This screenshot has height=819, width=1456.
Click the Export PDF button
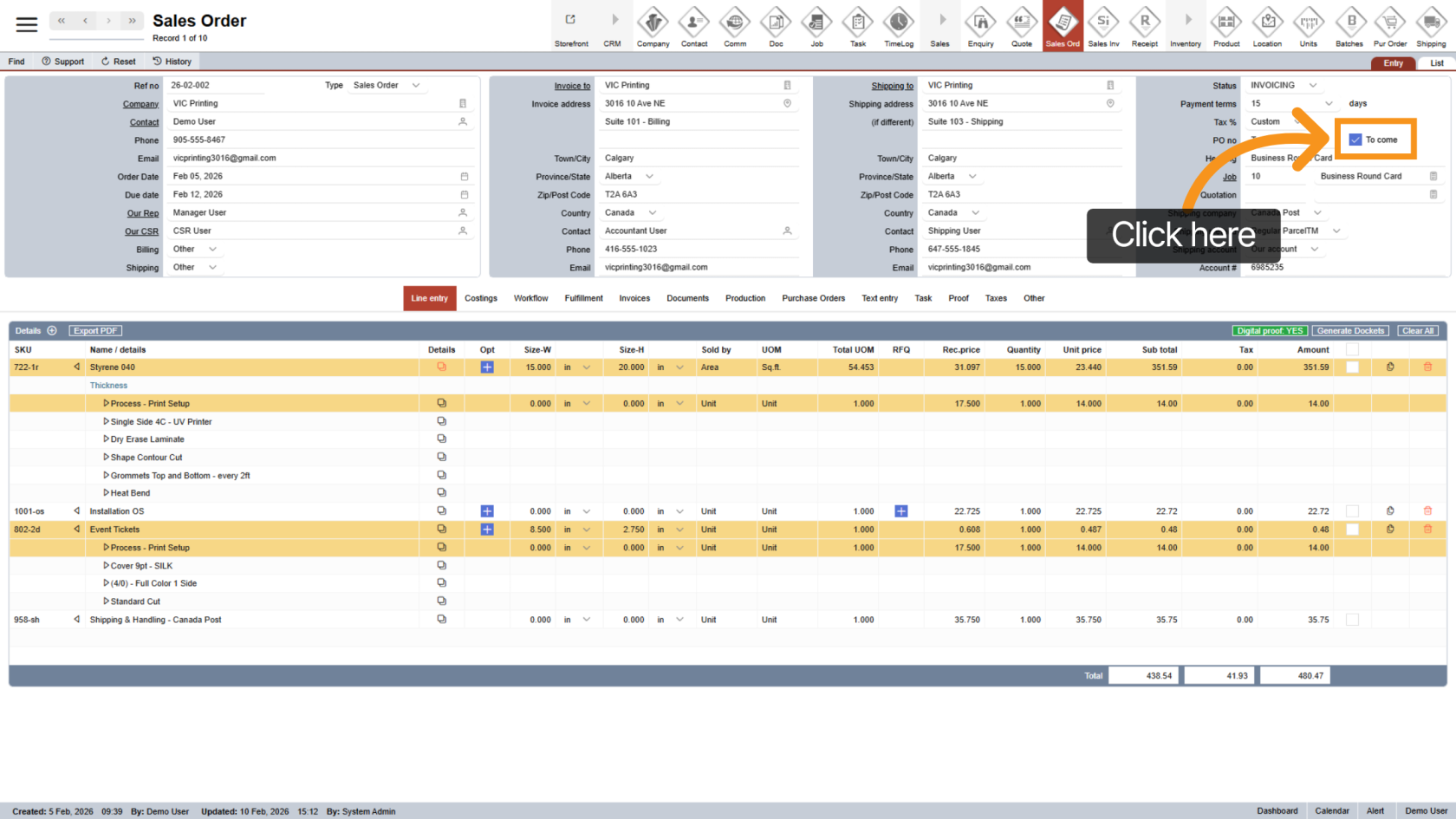95,331
